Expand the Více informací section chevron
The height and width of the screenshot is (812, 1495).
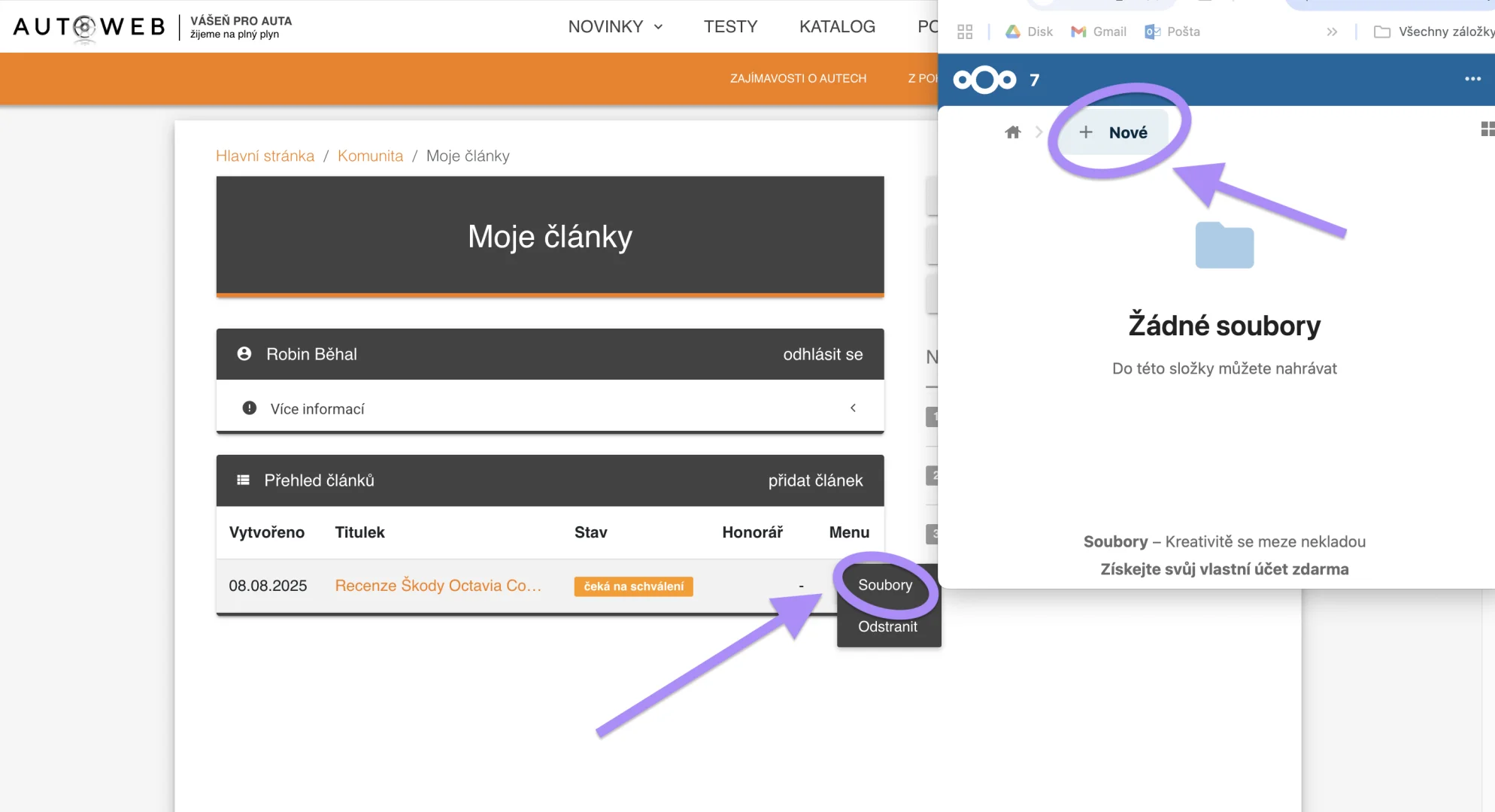coord(853,408)
